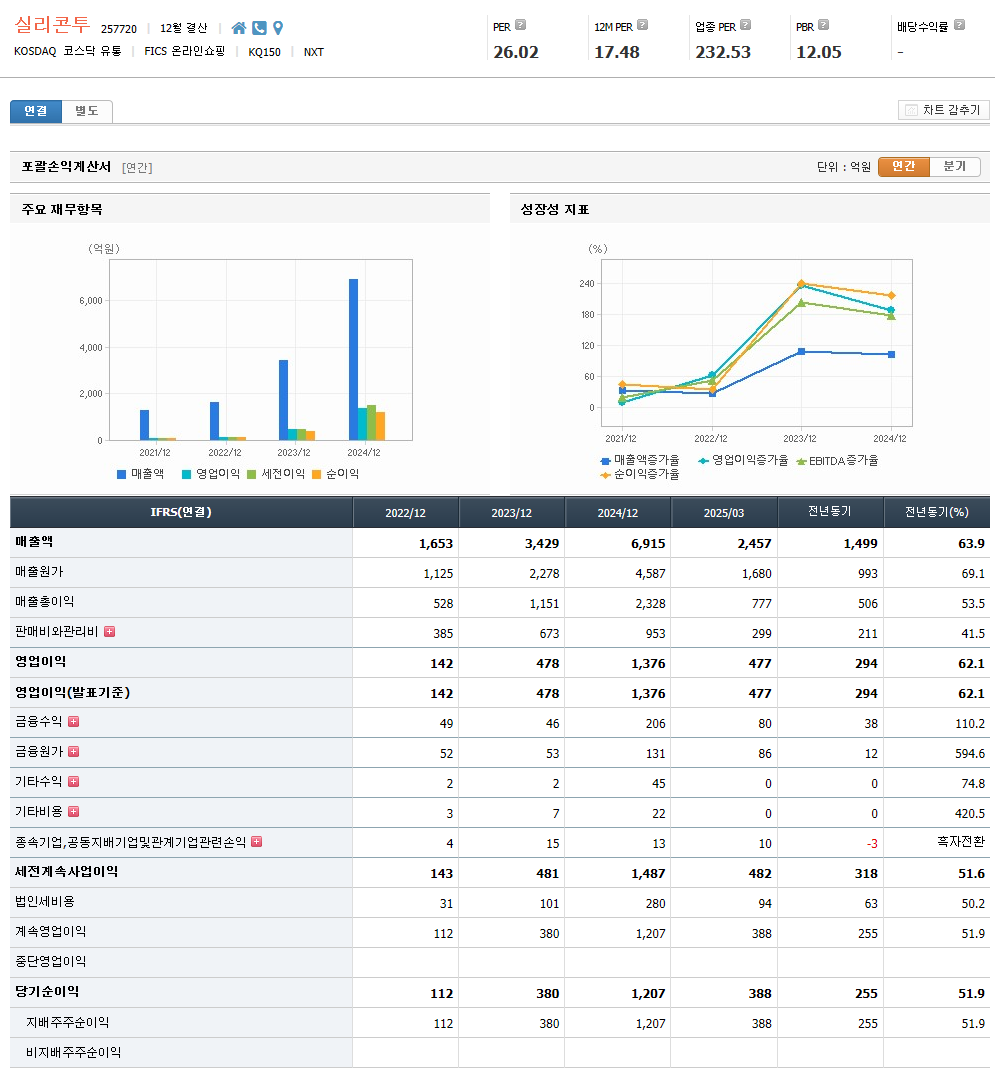Click the 2024/12 column header
995x1082 pixels.
point(618,513)
